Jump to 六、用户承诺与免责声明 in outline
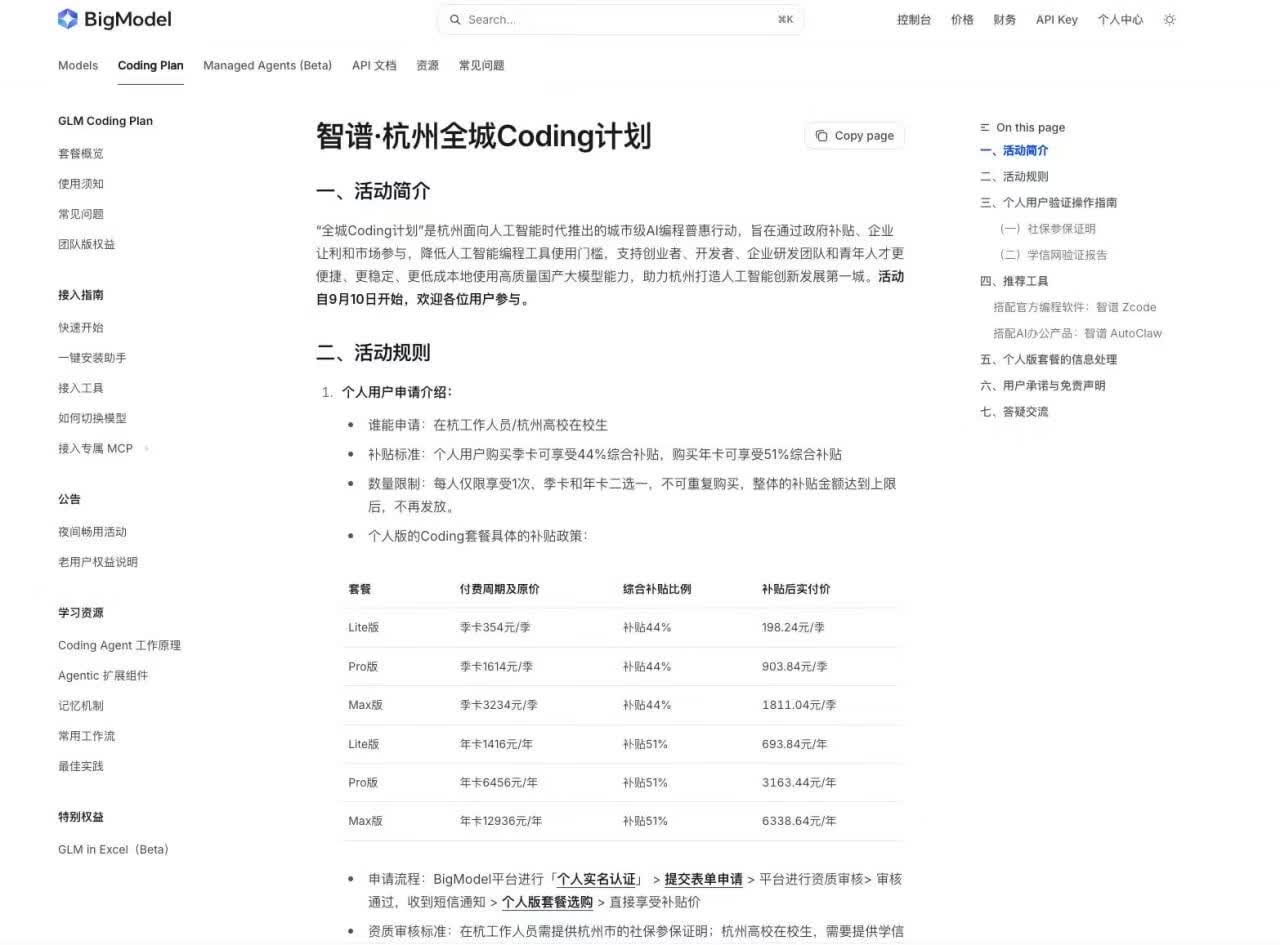This screenshot has width=1280, height=945. pyautogui.click(x=1043, y=385)
